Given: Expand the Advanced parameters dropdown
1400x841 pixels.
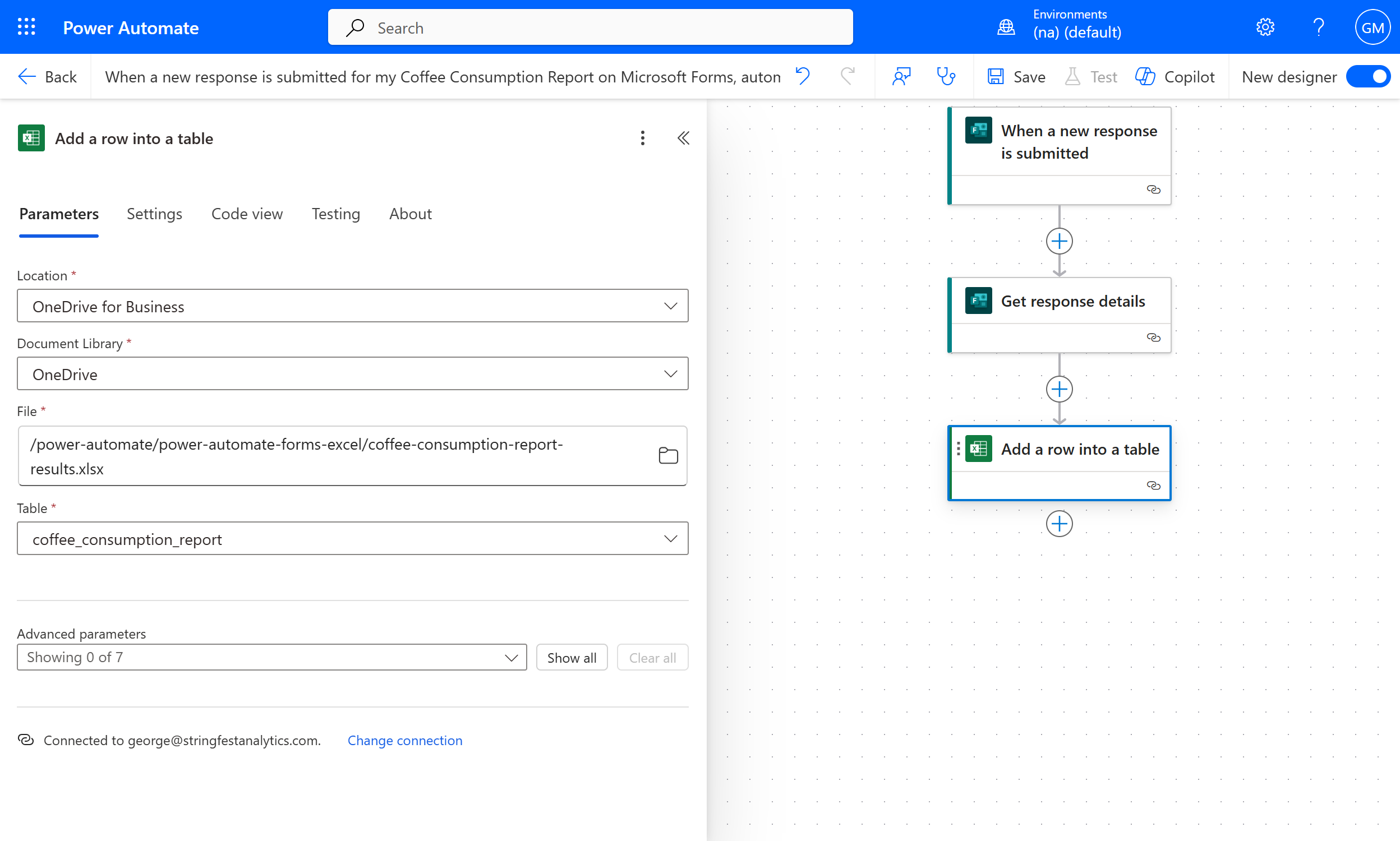Looking at the screenshot, I should coord(510,658).
